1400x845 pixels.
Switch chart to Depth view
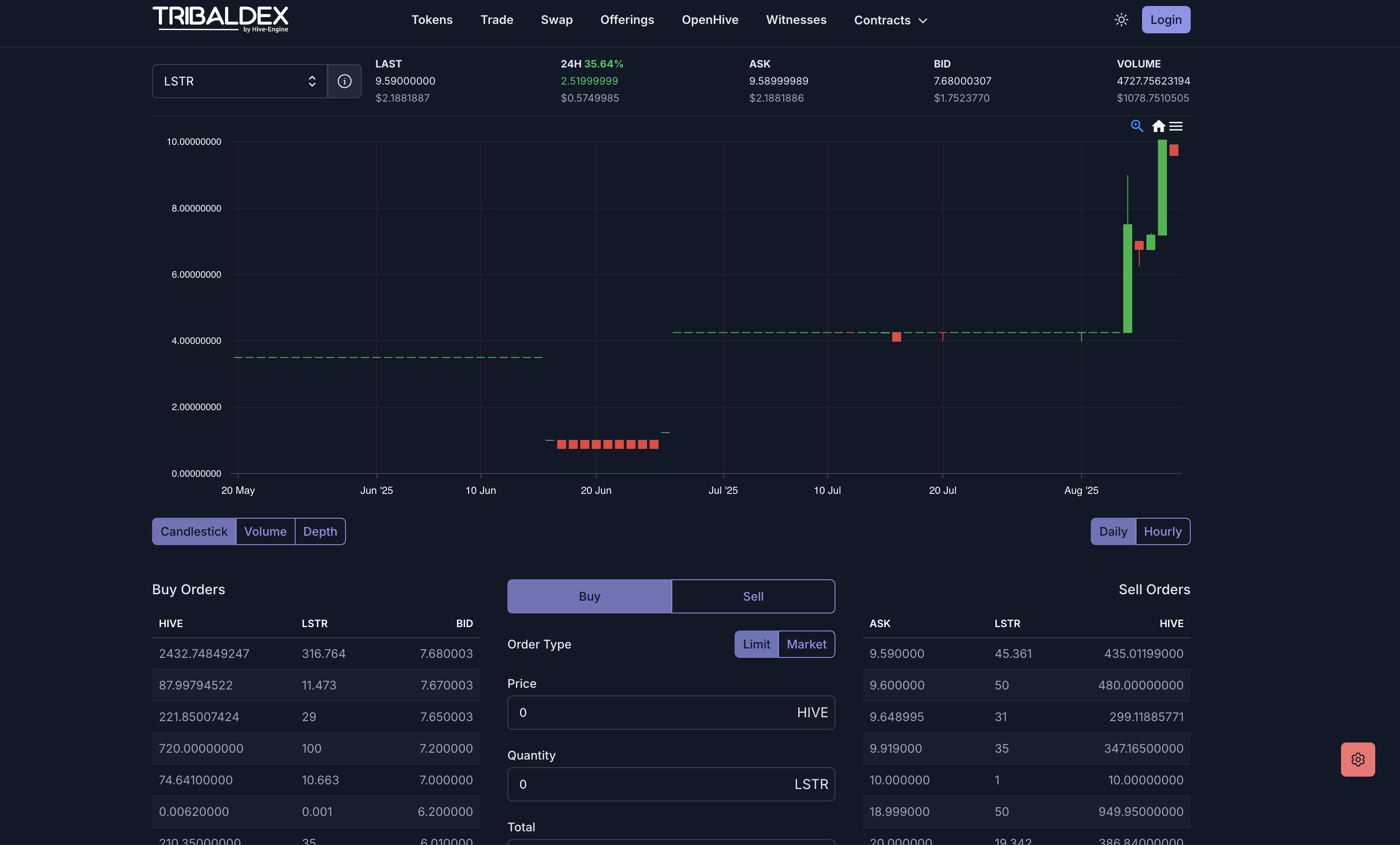pos(320,531)
